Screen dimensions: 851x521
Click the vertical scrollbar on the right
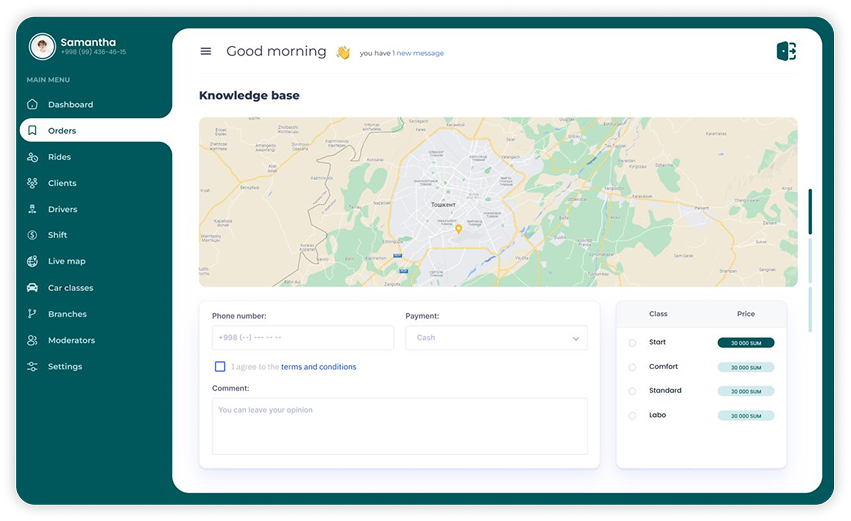[810, 211]
